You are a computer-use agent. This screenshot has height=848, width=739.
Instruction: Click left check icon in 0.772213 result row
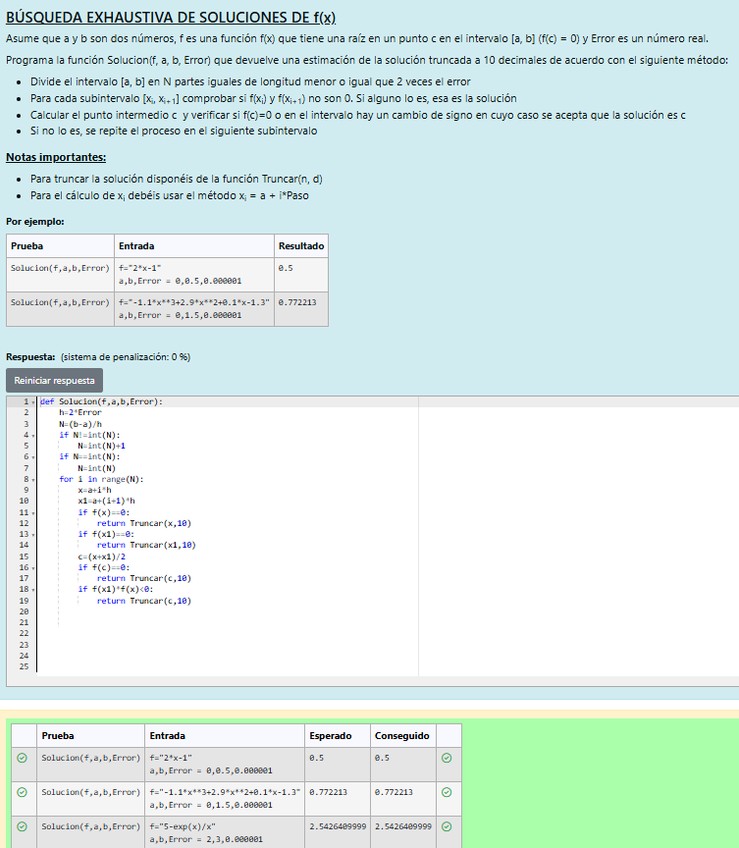(22, 792)
